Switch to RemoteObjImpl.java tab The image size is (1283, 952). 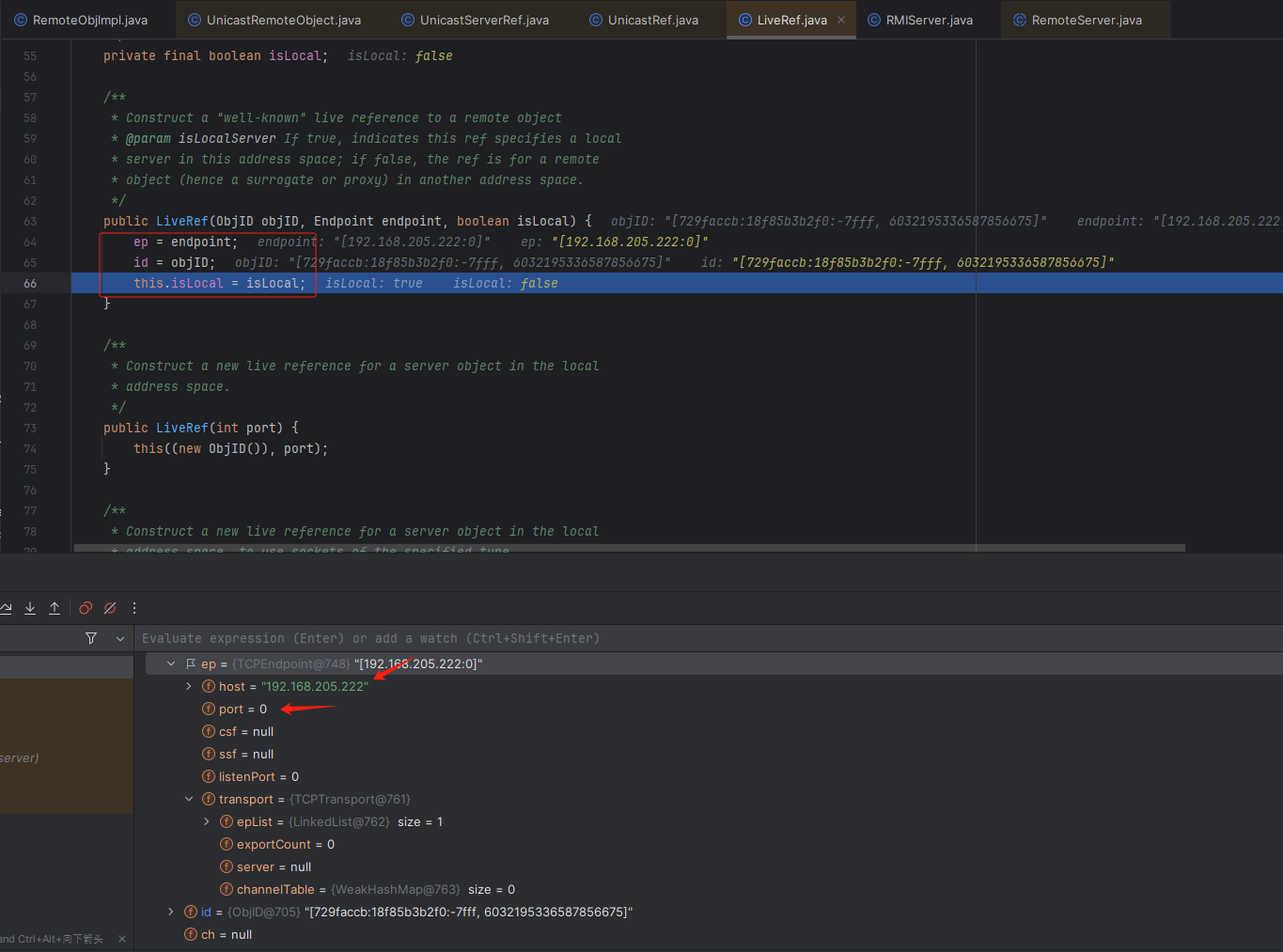coord(81,20)
